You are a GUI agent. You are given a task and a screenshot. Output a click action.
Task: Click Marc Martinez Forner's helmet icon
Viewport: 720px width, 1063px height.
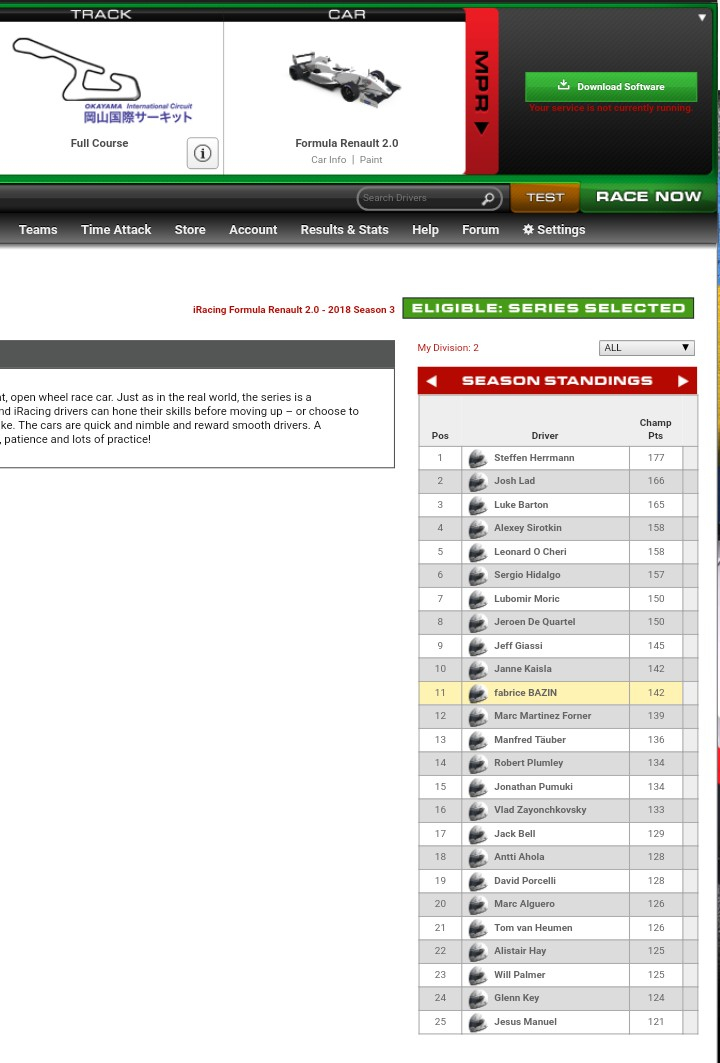(478, 716)
